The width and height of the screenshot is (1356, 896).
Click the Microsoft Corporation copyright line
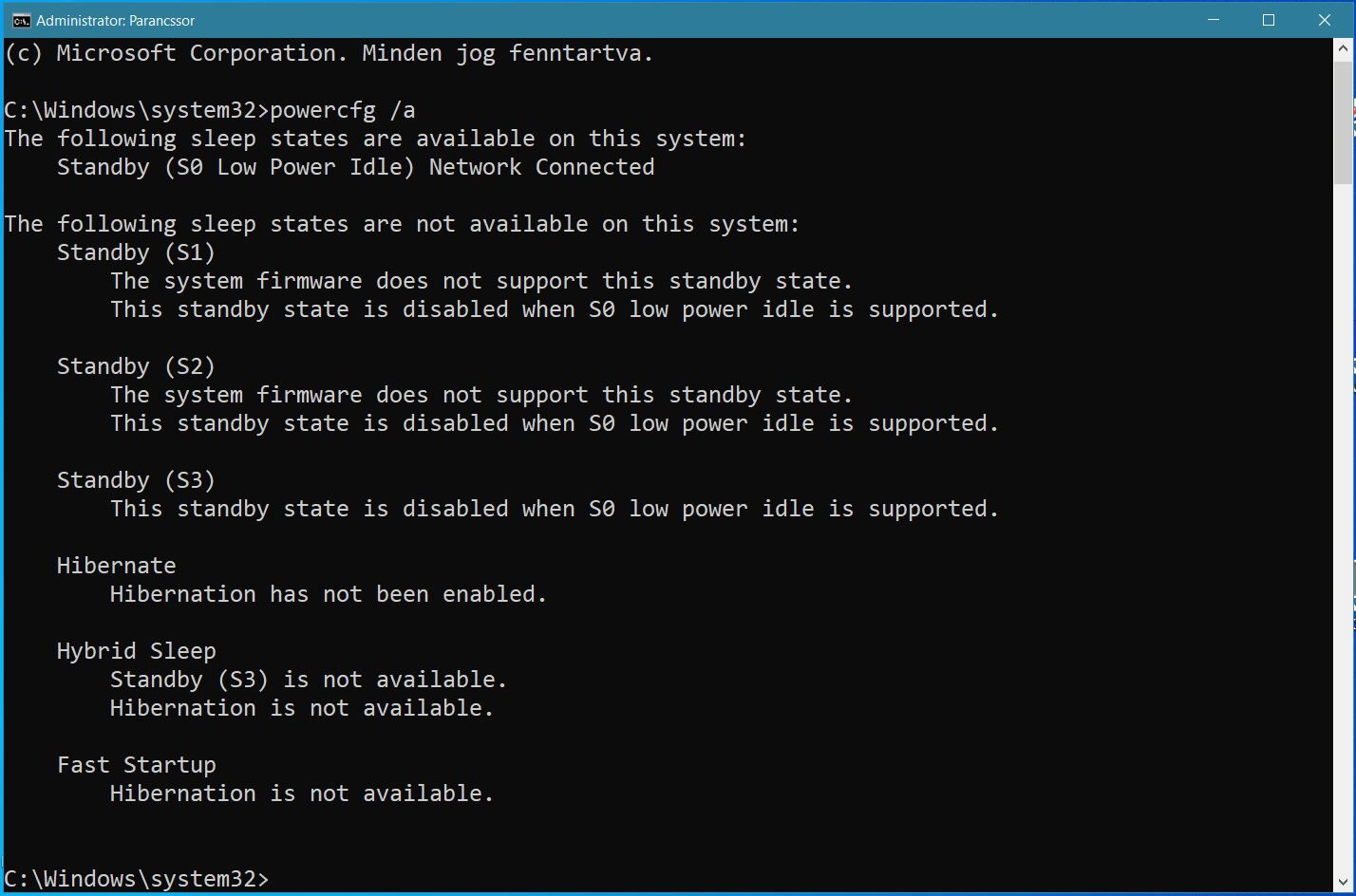[x=329, y=53]
